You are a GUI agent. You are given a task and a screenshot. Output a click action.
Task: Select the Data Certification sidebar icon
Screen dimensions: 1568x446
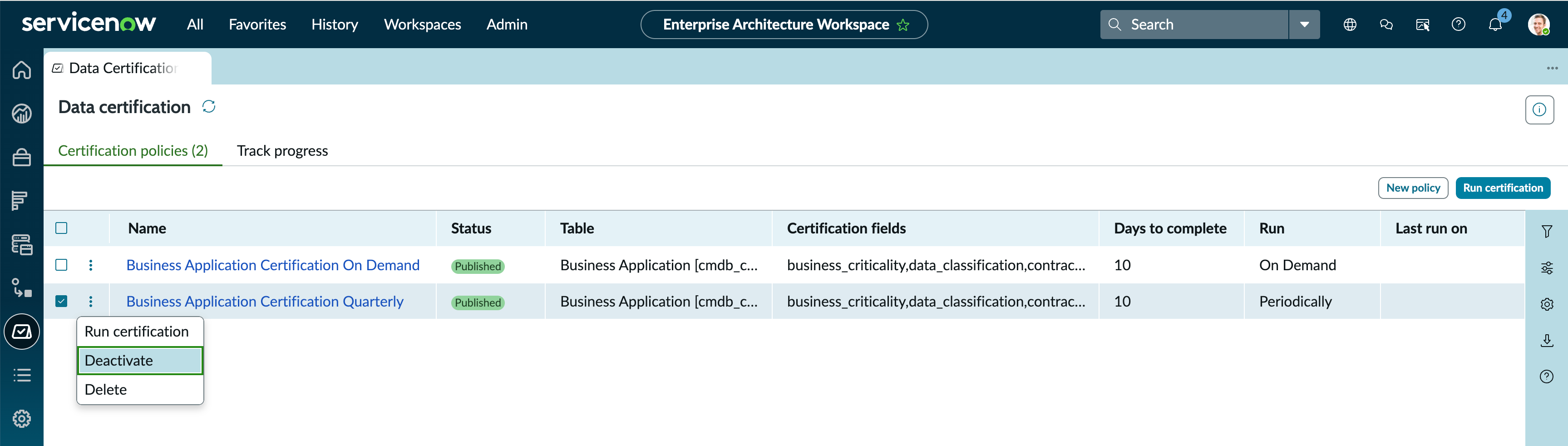coord(22,332)
